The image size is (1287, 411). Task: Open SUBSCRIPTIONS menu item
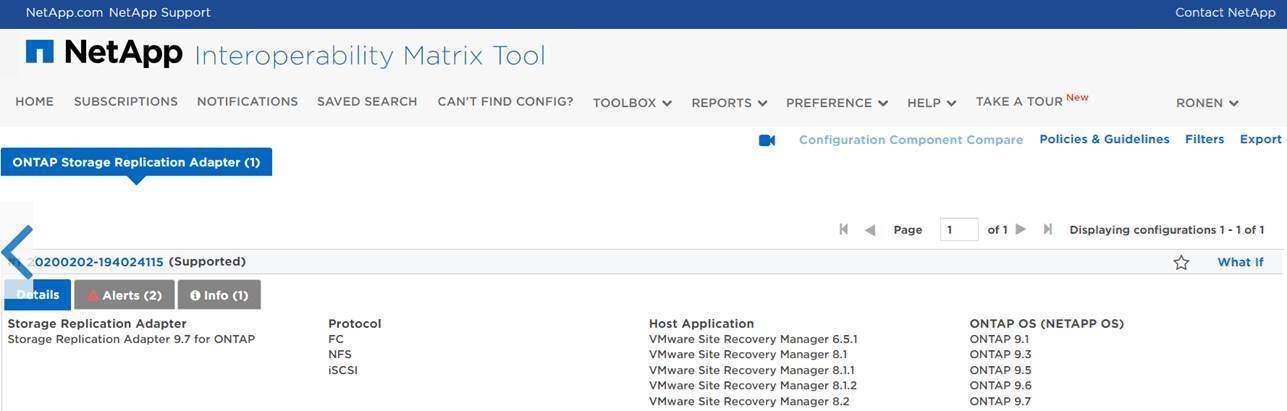click(x=126, y=102)
